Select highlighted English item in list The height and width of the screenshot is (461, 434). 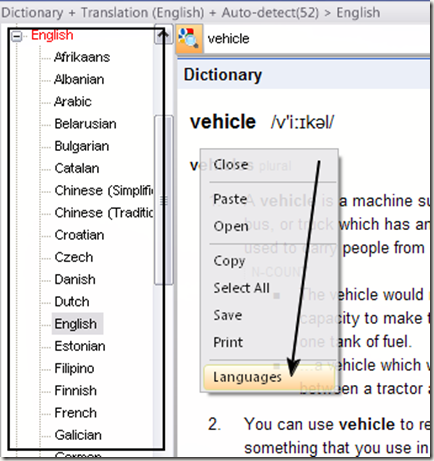click(x=77, y=324)
